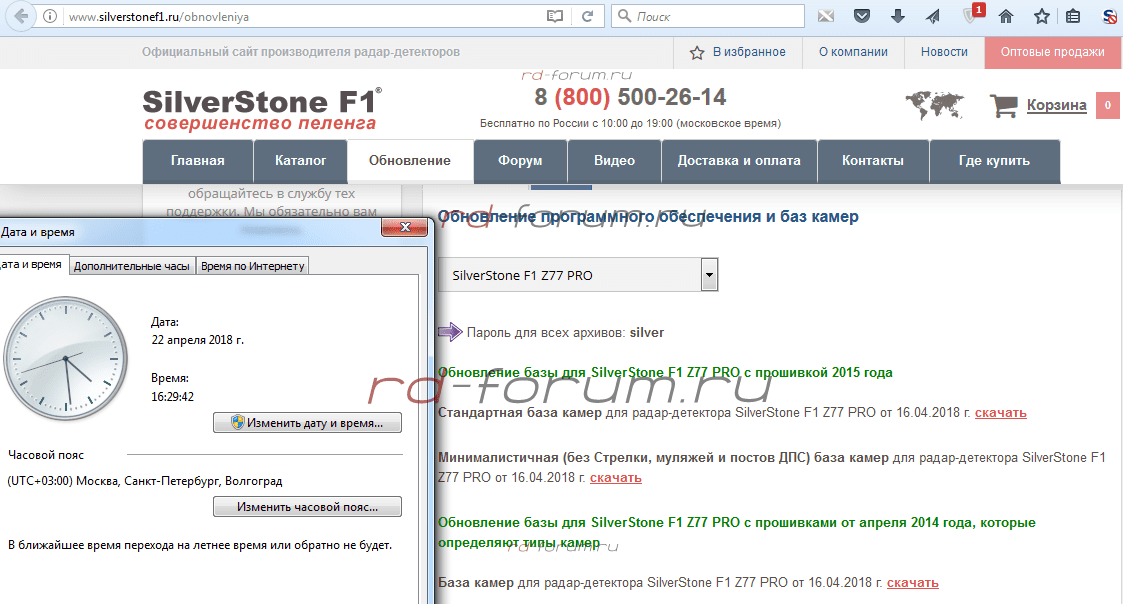Open Доставка и оплата menu item
This screenshot has height=604, width=1123.
[739, 161]
